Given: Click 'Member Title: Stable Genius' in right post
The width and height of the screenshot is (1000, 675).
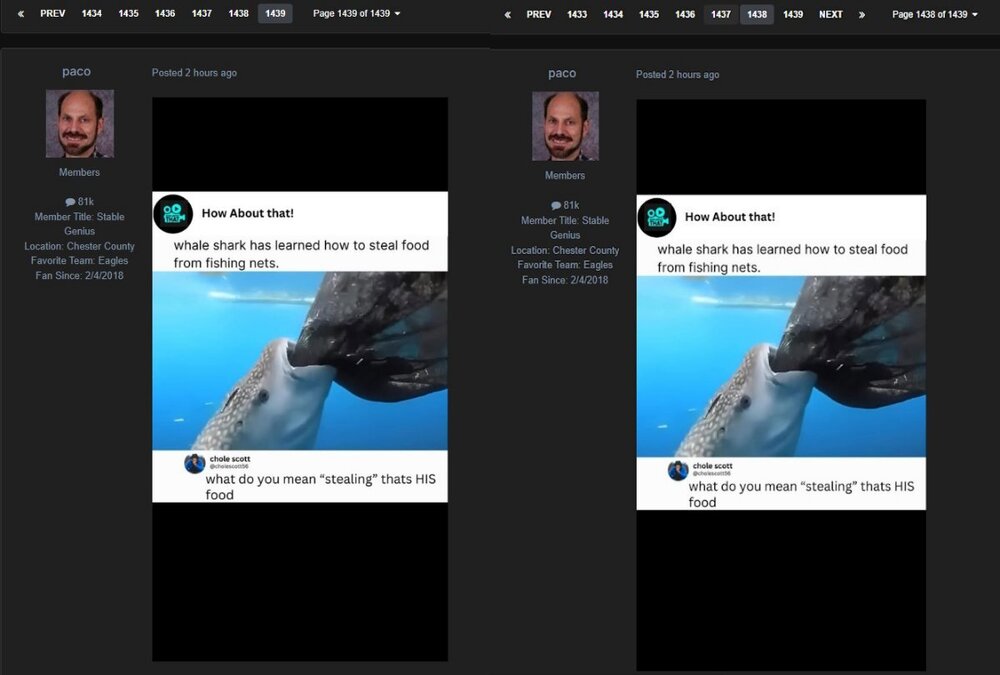Looking at the screenshot, I should click(565, 228).
